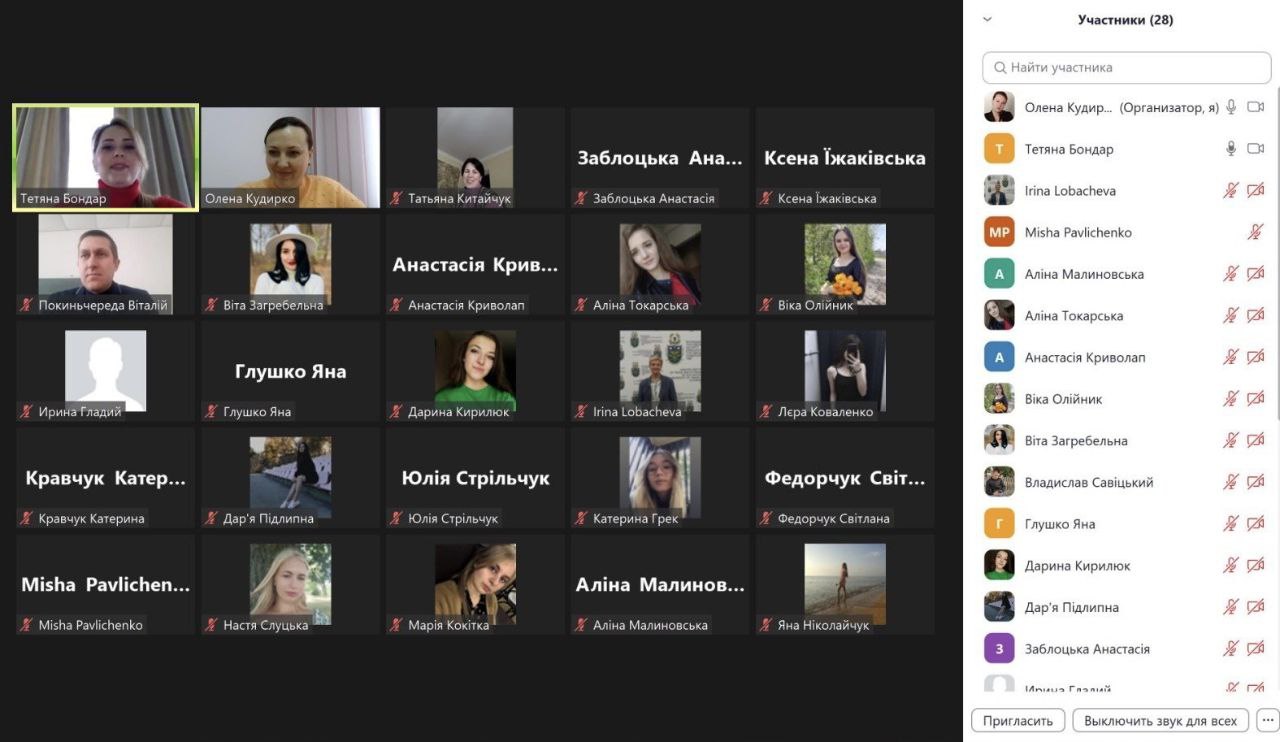Click disabled camera icon for Аліна Малиновська

[x=1256, y=274]
